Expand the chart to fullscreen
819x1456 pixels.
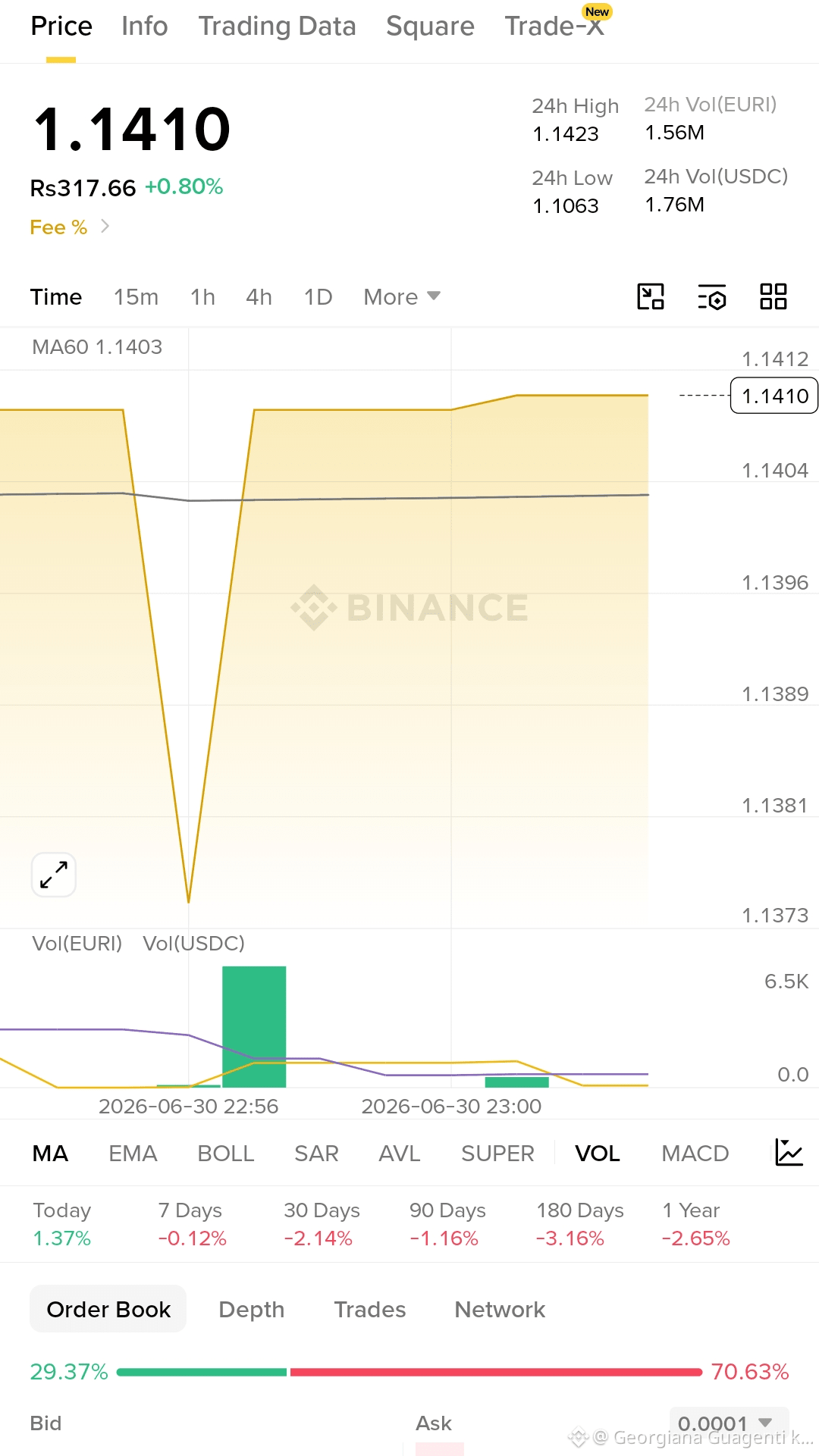[54, 875]
